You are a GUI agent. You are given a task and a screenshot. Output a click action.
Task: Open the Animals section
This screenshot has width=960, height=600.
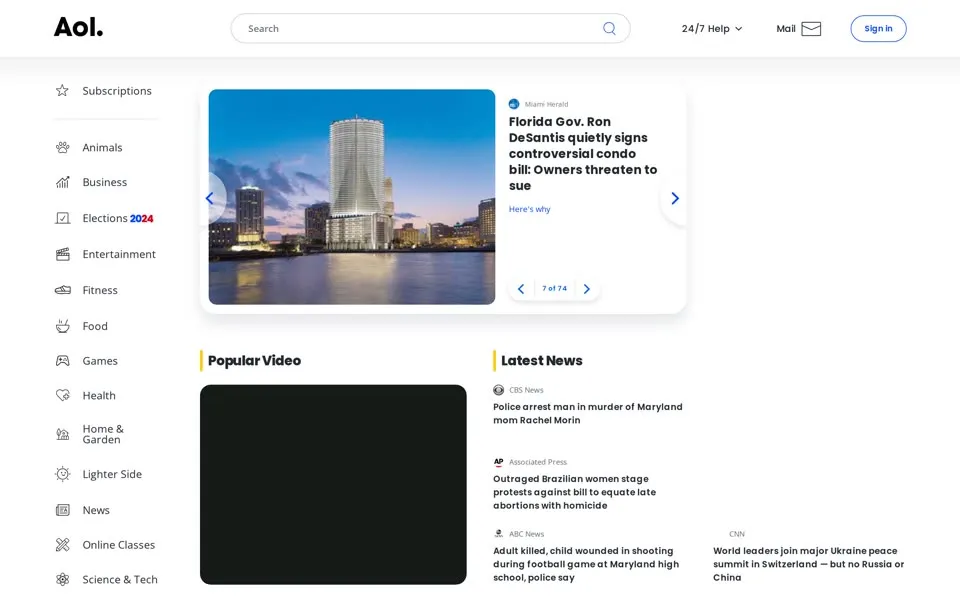102,148
